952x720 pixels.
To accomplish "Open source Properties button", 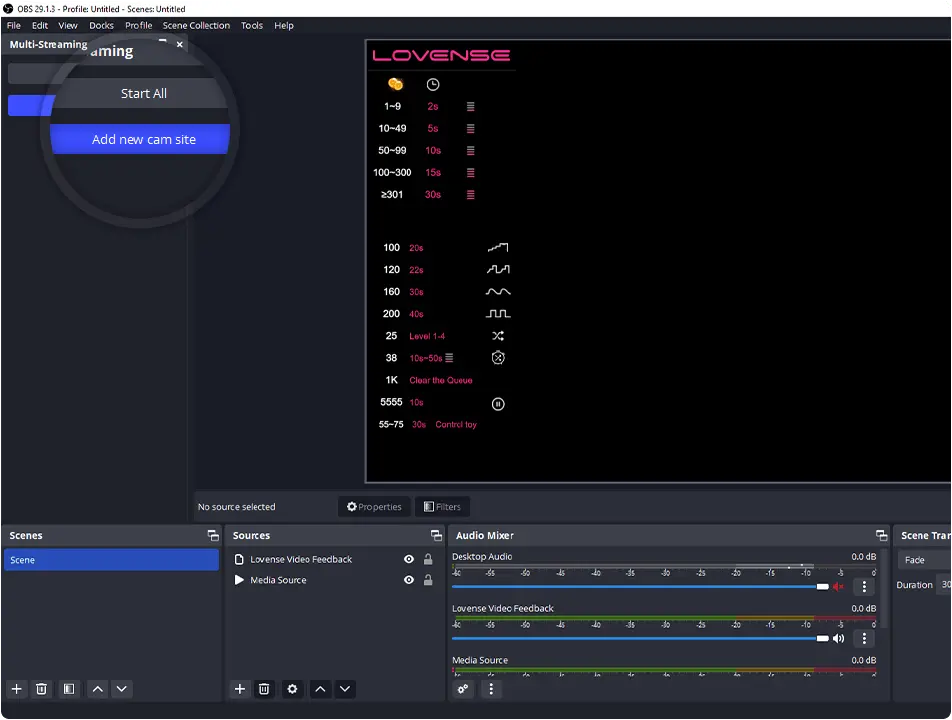I will 374,507.
